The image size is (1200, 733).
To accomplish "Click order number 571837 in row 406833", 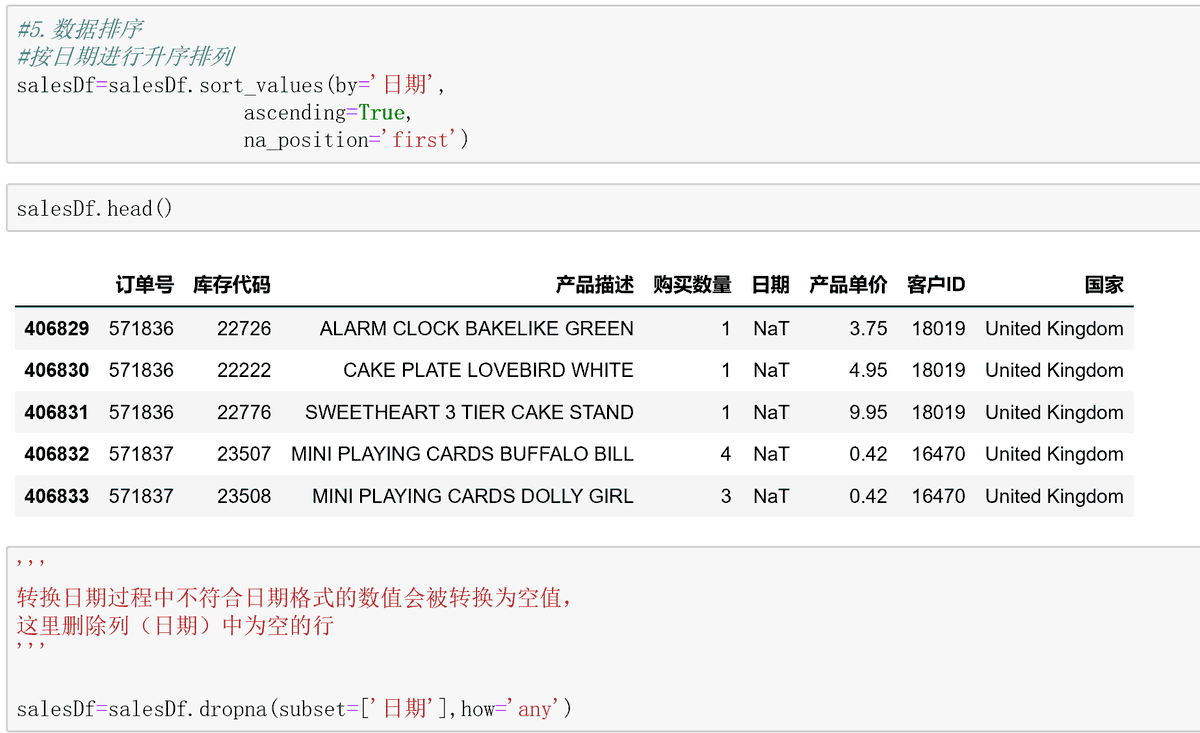I will tap(141, 496).
